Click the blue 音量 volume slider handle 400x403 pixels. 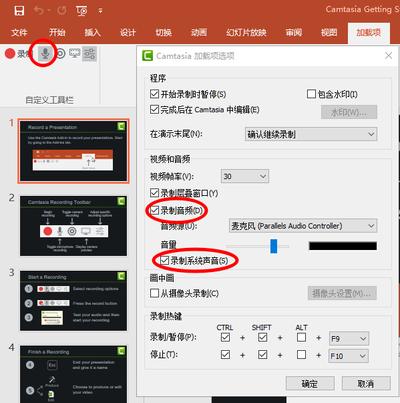(274, 246)
